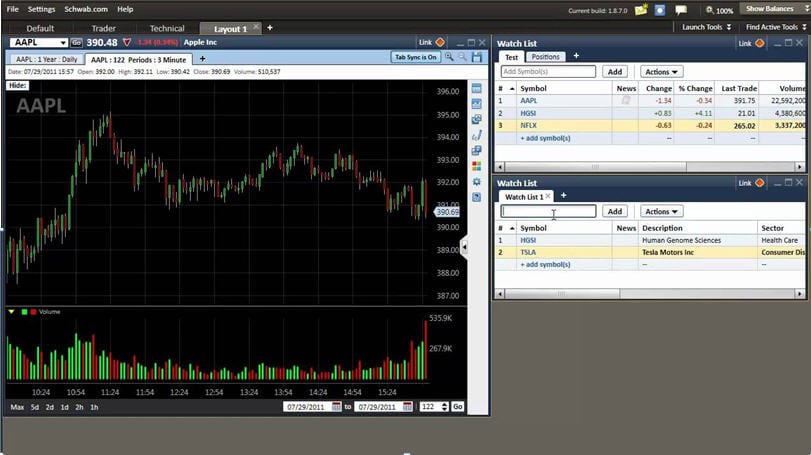Screen dimensions: 811x455
Task: Open start date calendar picker icon
Action: pos(337,407)
